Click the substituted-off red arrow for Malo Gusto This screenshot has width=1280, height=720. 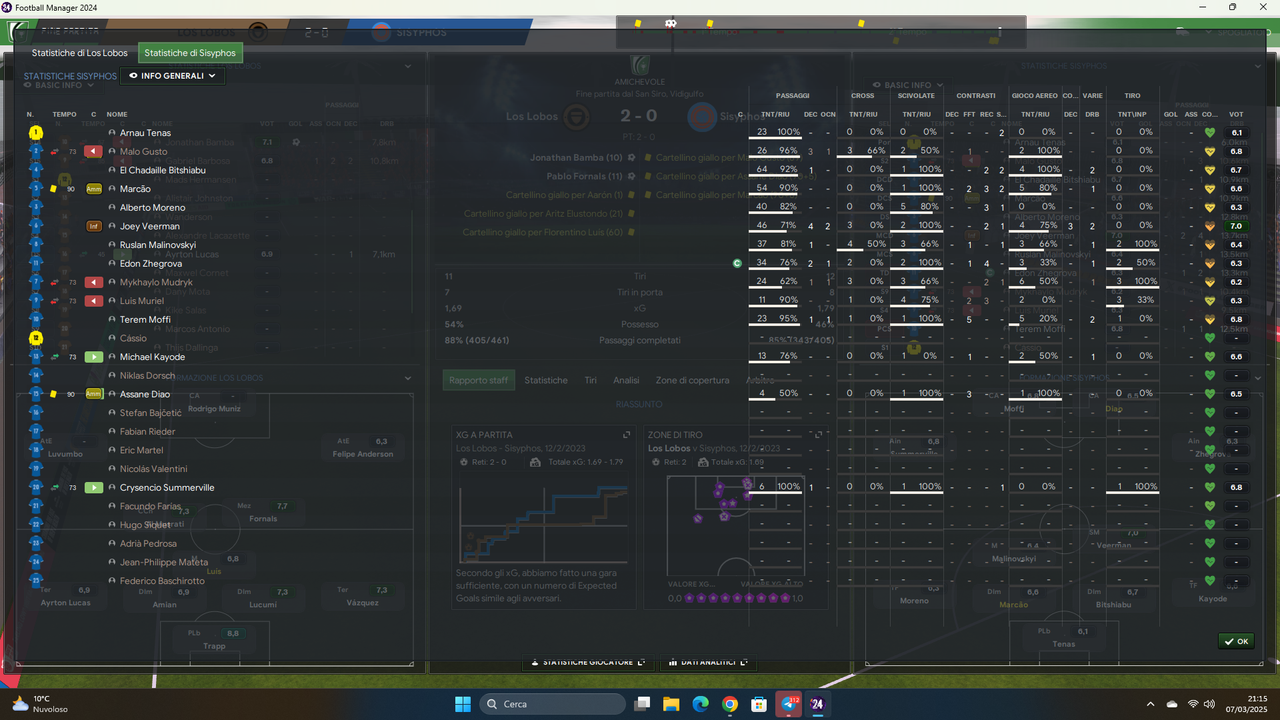93,151
